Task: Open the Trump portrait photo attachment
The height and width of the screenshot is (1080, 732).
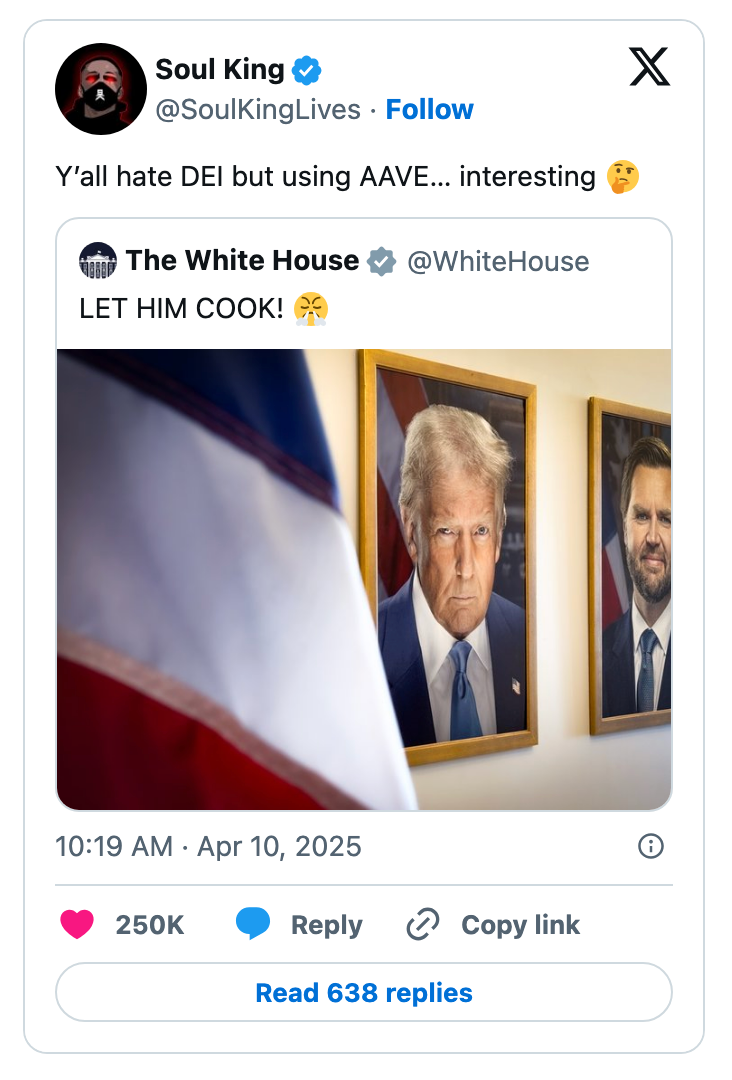Action: coord(365,577)
